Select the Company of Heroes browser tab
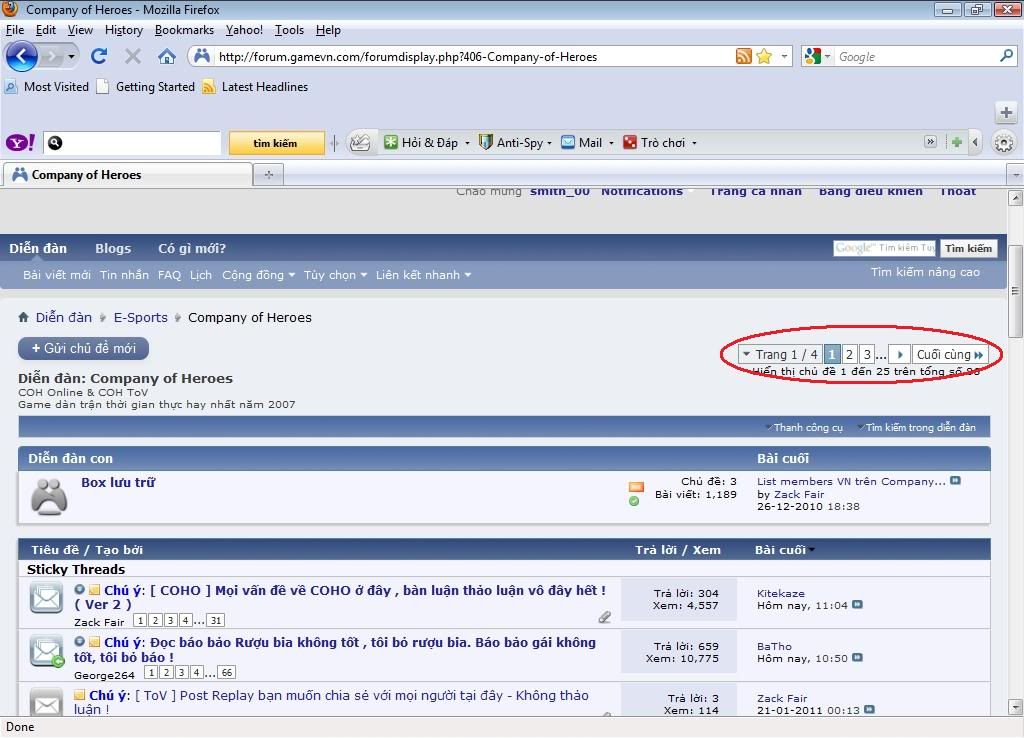This screenshot has height=738, width=1024. click(128, 174)
